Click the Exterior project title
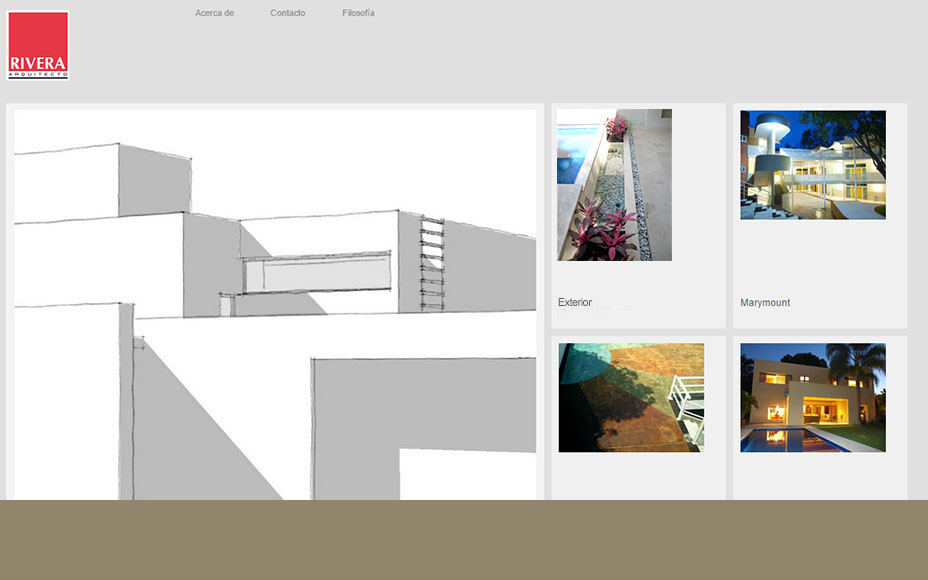Screen dimensions: 928x580 (x=575, y=302)
